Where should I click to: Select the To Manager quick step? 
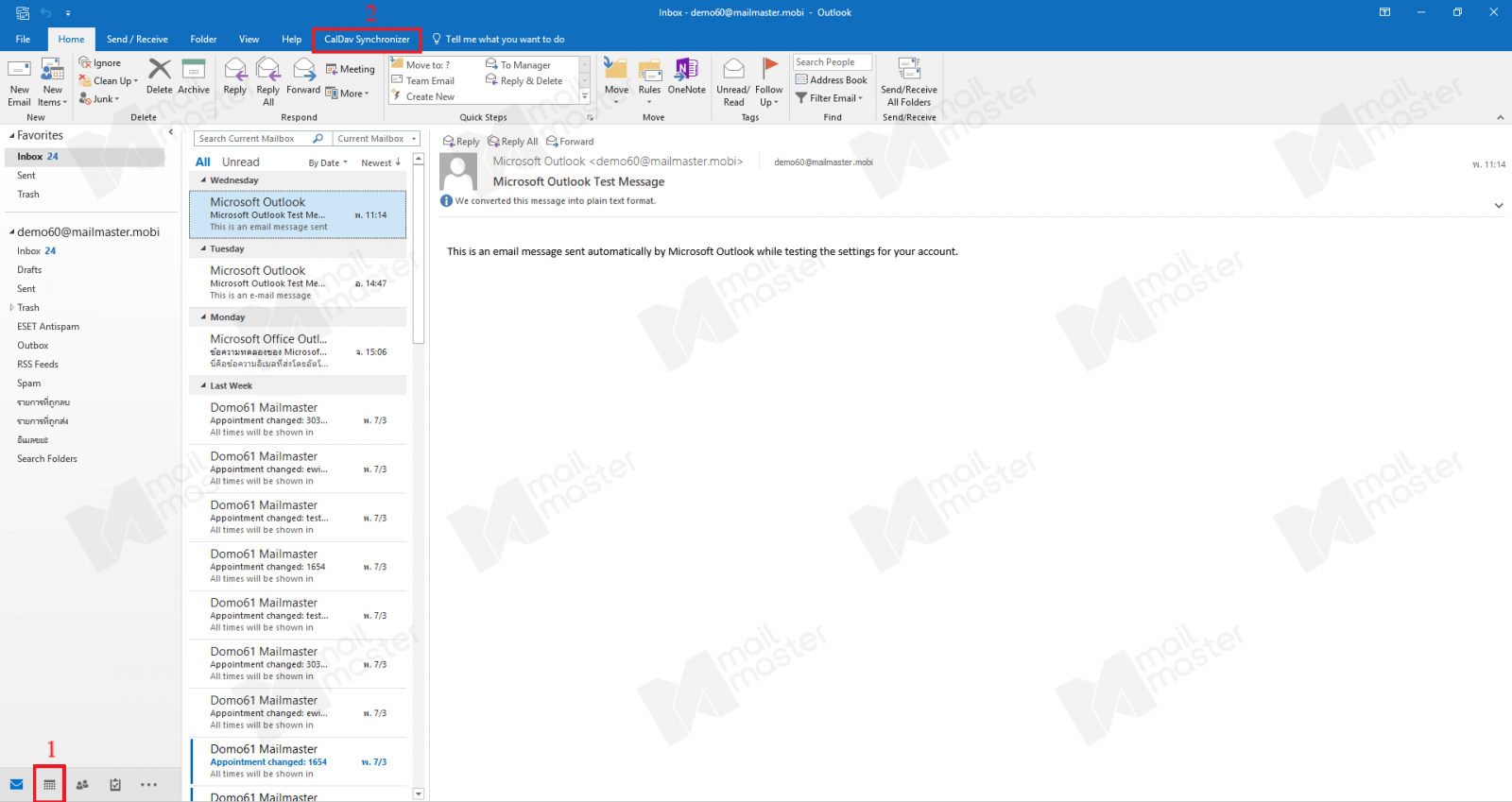pyautogui.click(x=519, y=64)
